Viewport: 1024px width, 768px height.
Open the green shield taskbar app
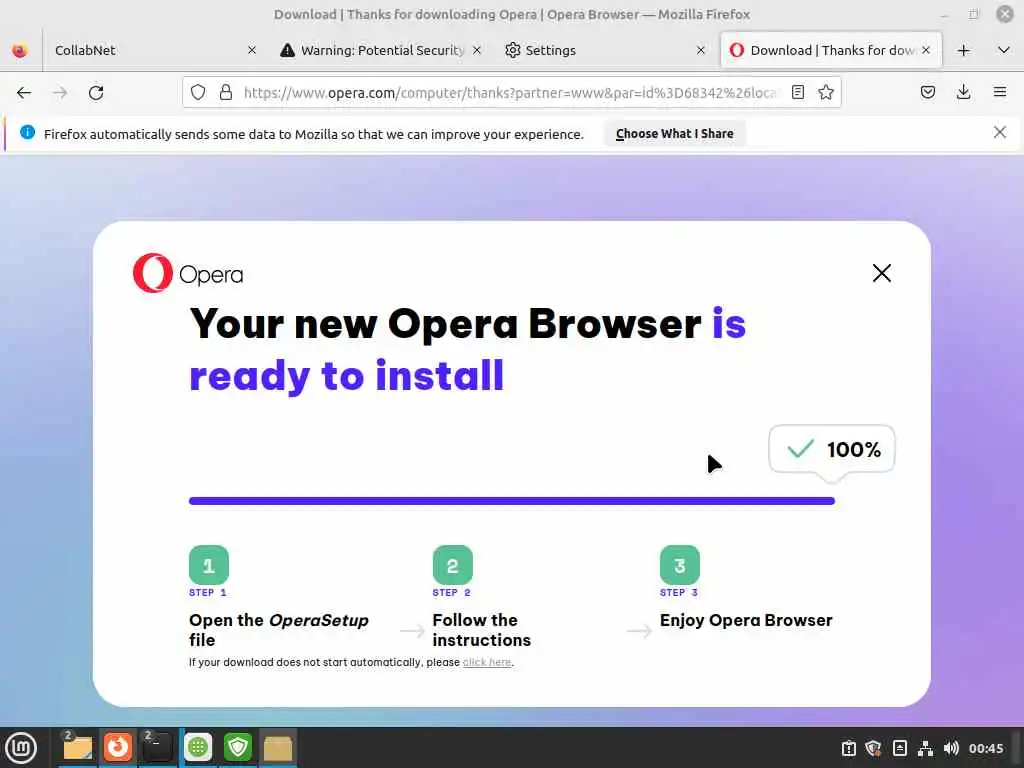[238, 748]
